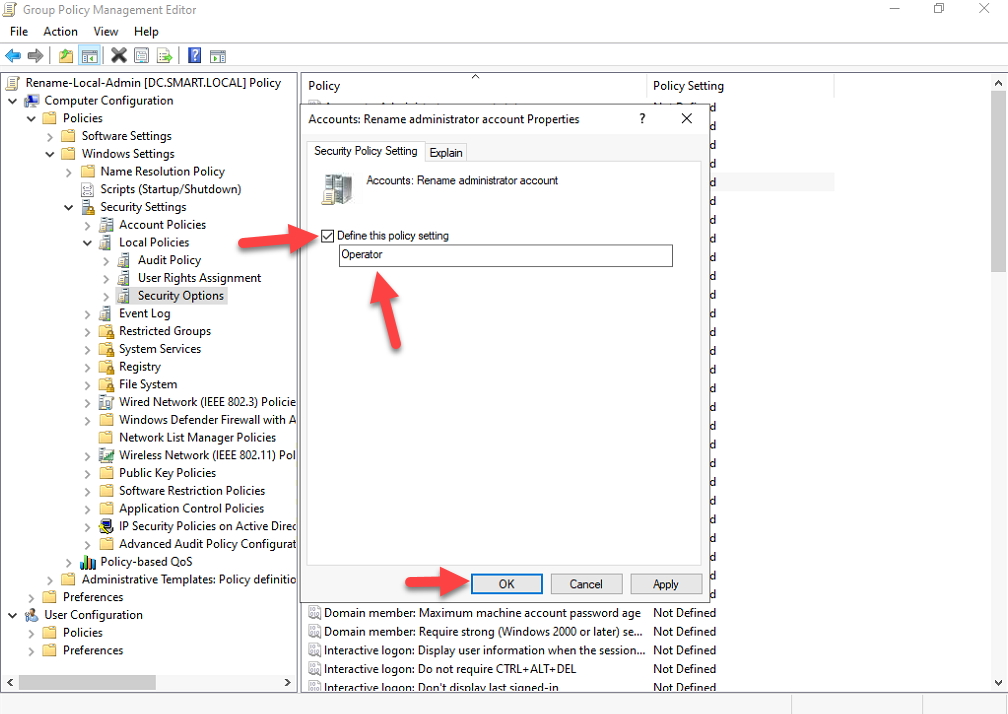
Task: Open the Help menu
Action: (x=146, y=31)
